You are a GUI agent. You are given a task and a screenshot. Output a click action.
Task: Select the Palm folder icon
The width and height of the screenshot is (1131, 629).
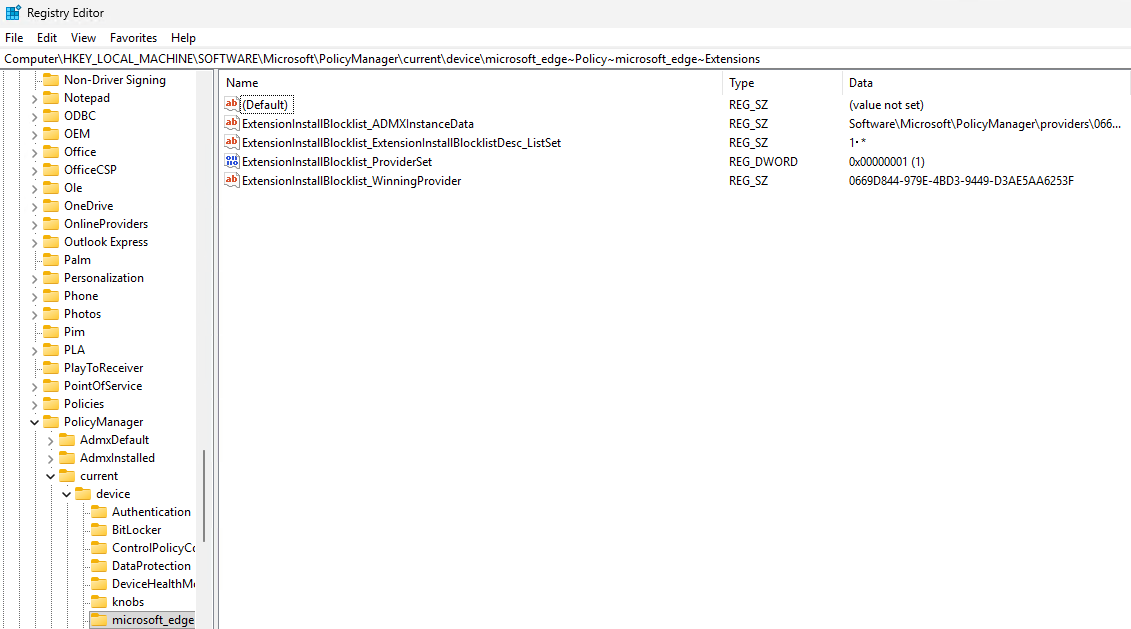click(51, 260)
